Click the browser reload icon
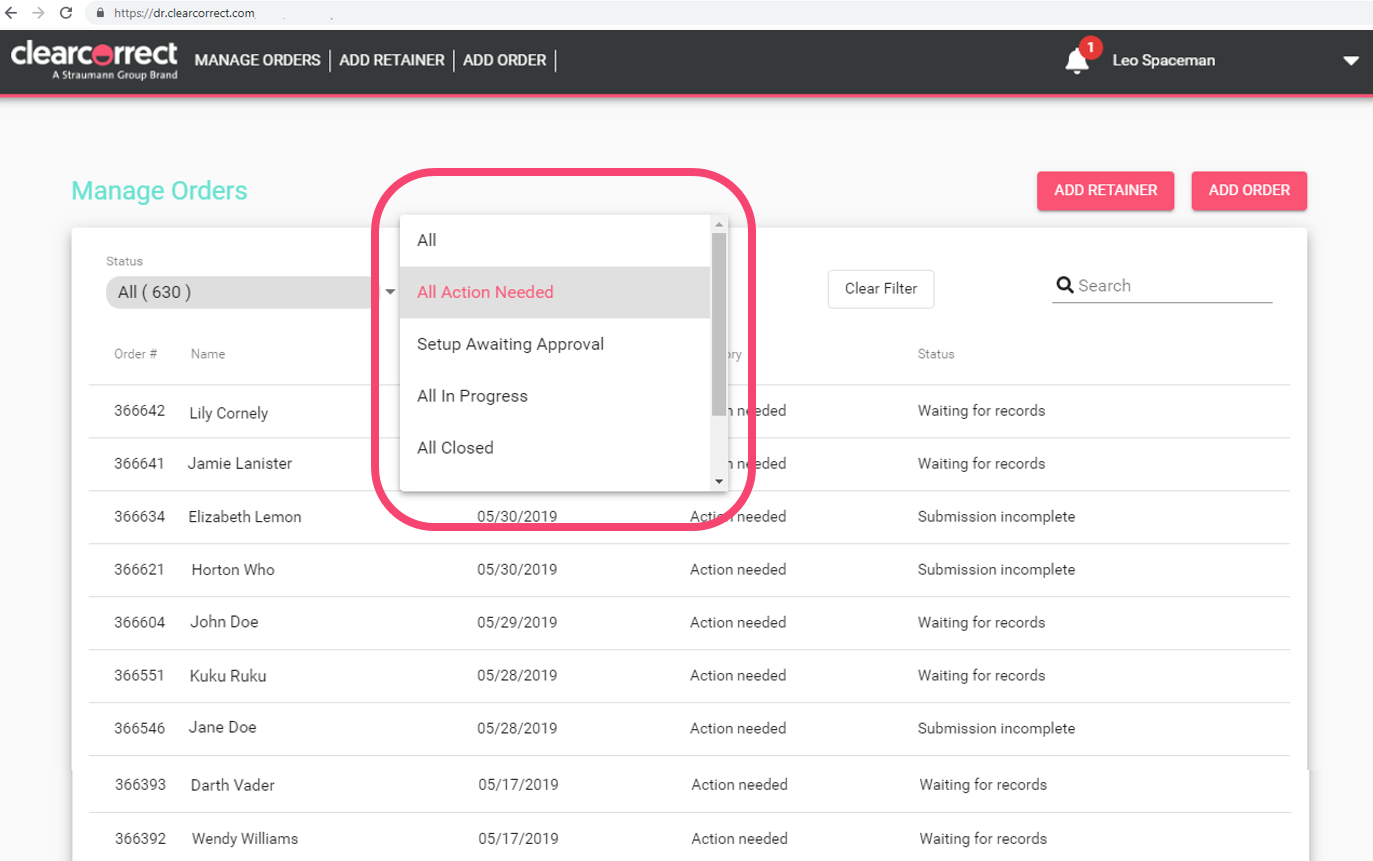The width and height of the screenshot is (1373, 861). [x=65, y=13]
